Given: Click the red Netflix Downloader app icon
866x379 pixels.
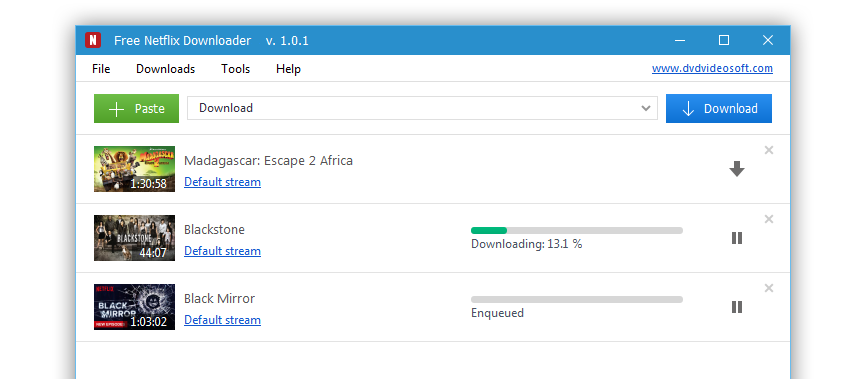Looking at the screenshot, I should [x=93, y=40].
